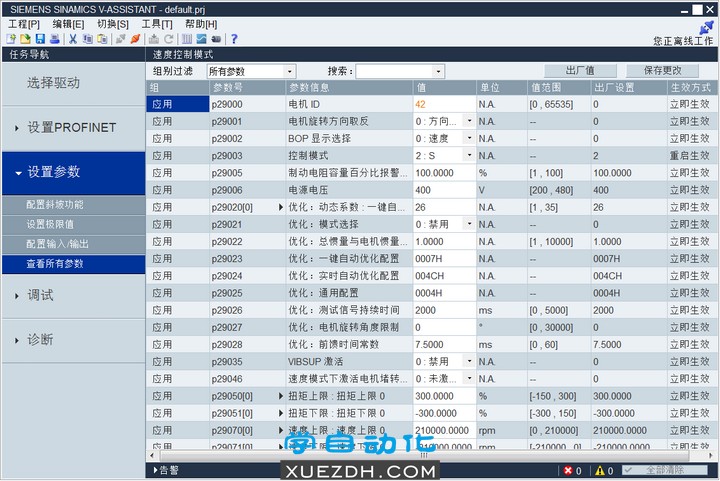Expand the 告警 alarm panel

point(166,470)
